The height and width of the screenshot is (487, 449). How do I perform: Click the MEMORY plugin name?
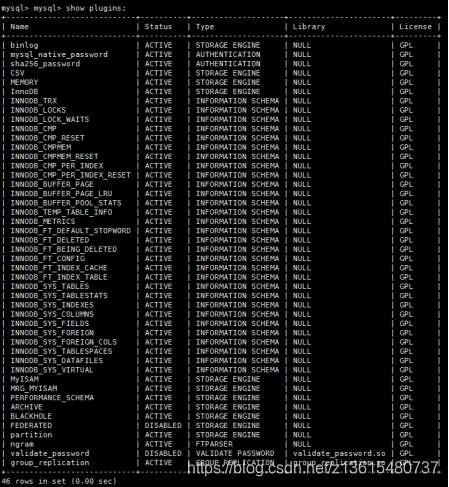[x=24, y=82]
